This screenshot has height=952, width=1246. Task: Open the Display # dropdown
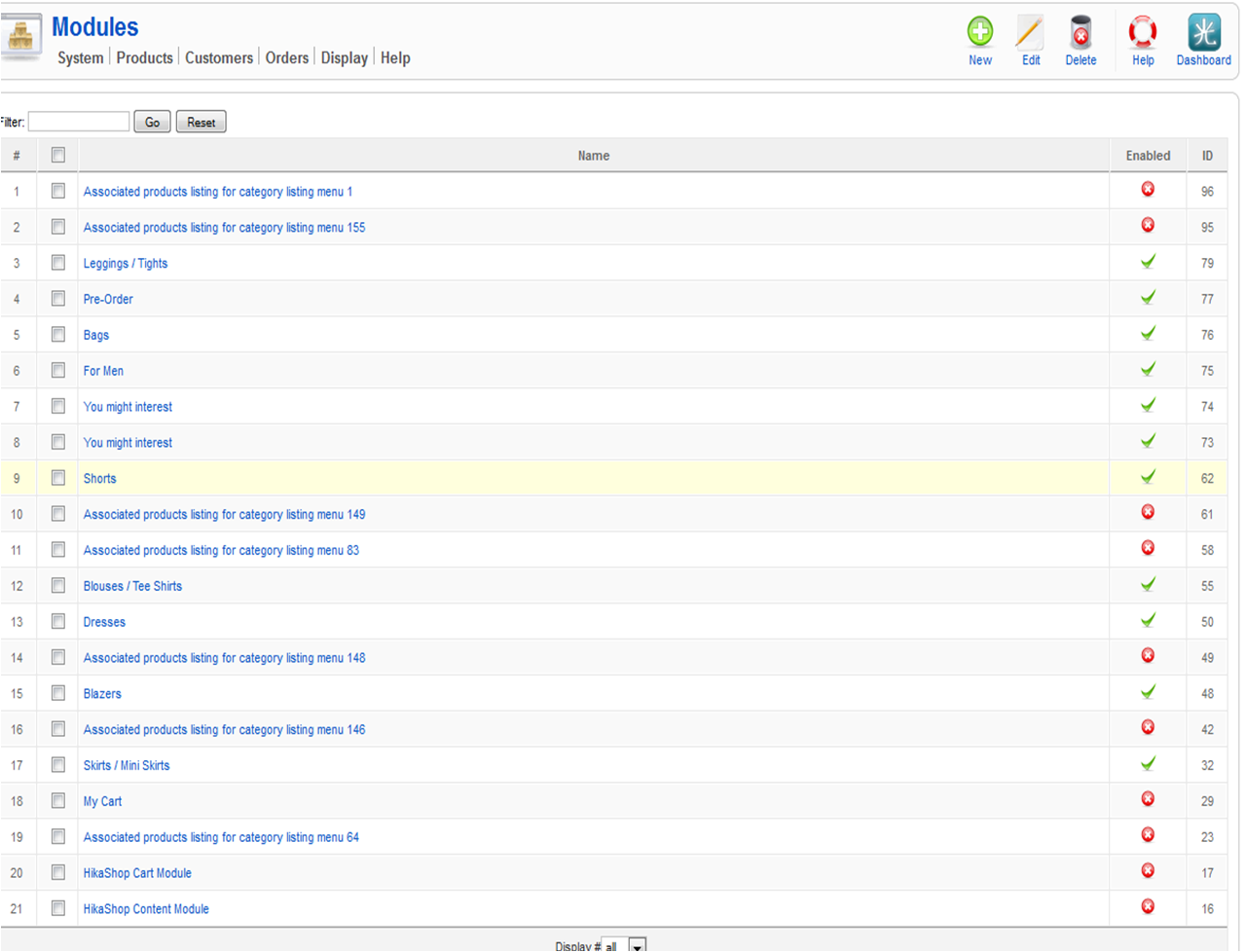pyautogui.click(x=624, y=945)
